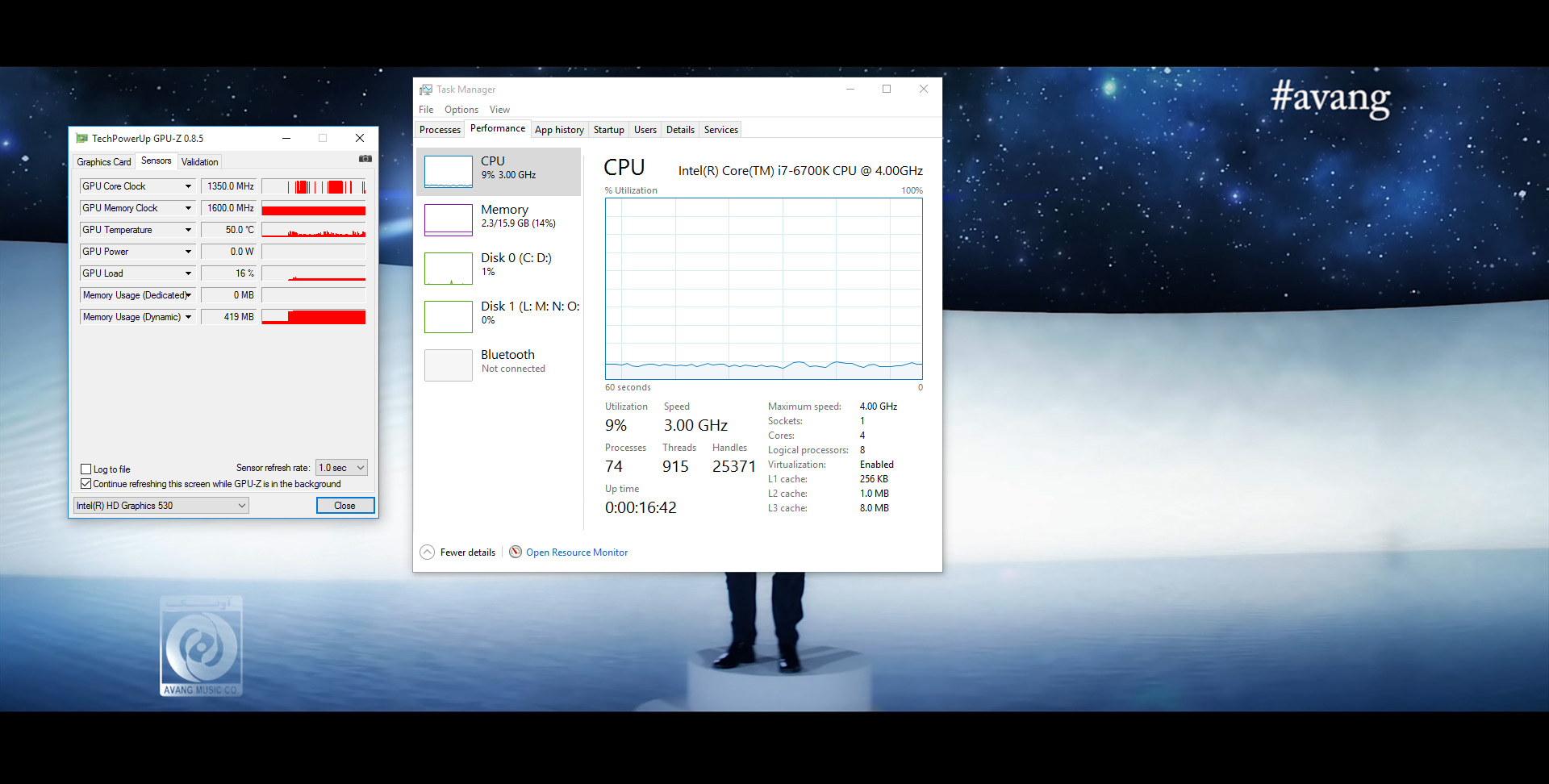Click the 419 MB dynamic memory value

pos(228,317)
